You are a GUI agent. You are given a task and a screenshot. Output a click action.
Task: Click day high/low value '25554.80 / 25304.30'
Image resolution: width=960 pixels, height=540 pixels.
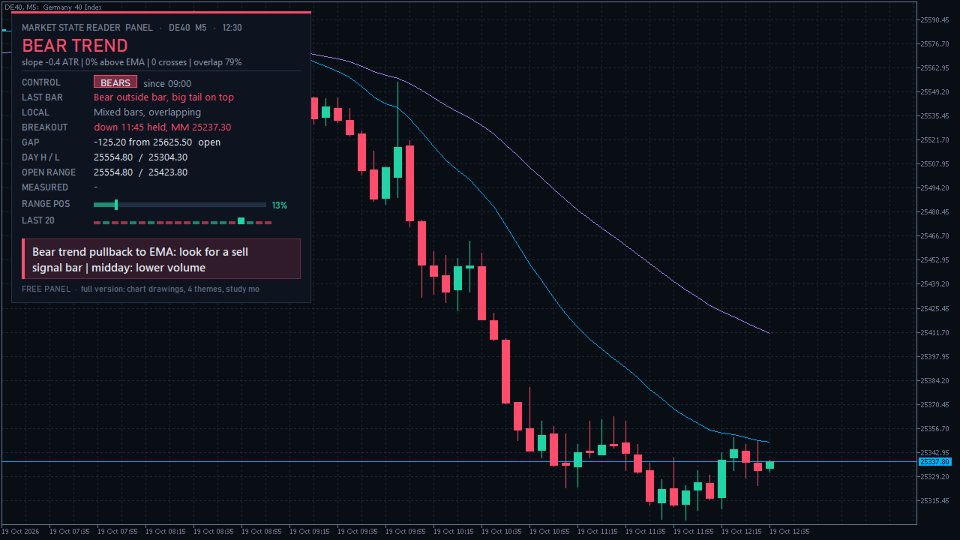pos(140,157)
